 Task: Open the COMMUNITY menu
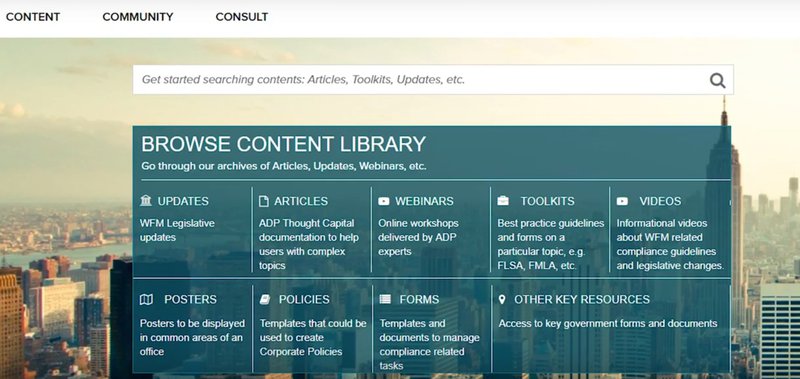(138, 17)
